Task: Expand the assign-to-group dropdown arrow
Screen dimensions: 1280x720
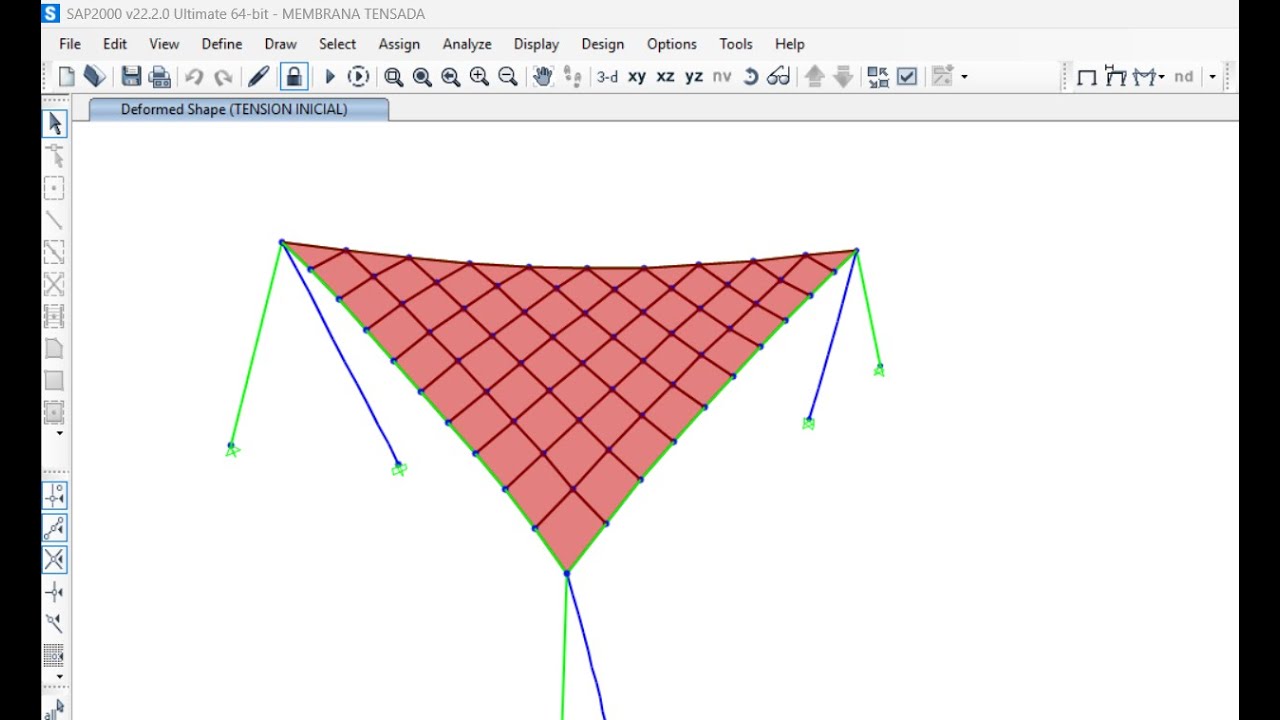Action: coord(964,77)
